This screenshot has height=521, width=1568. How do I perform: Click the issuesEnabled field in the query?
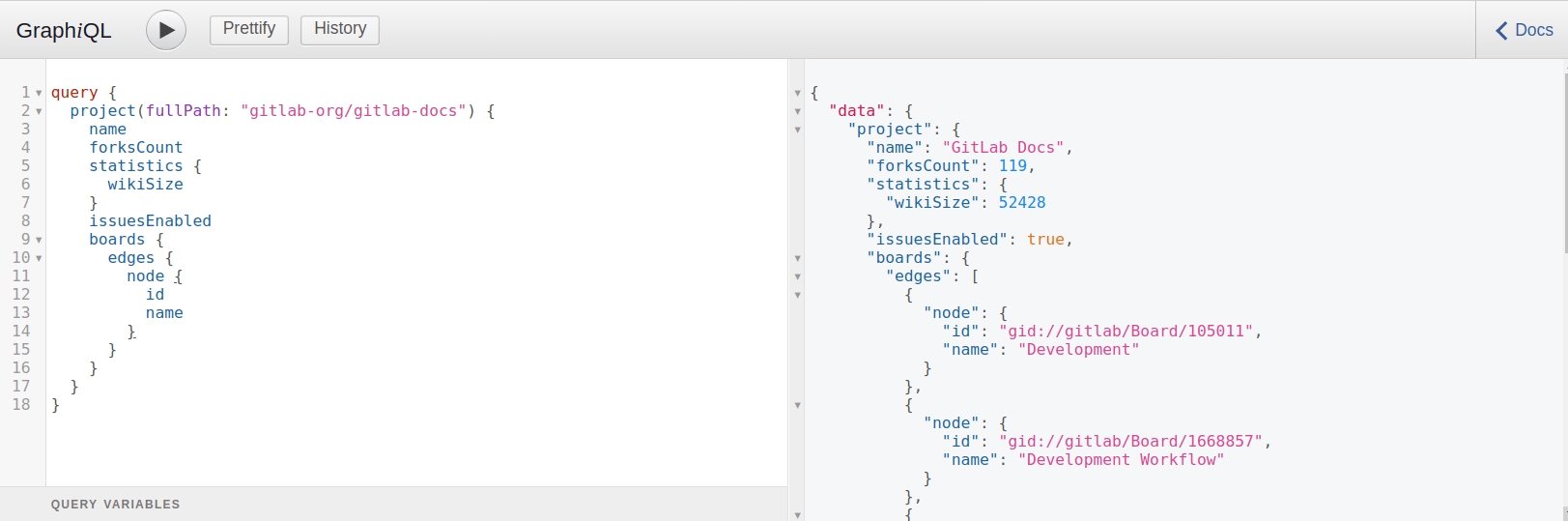[150, 221]
